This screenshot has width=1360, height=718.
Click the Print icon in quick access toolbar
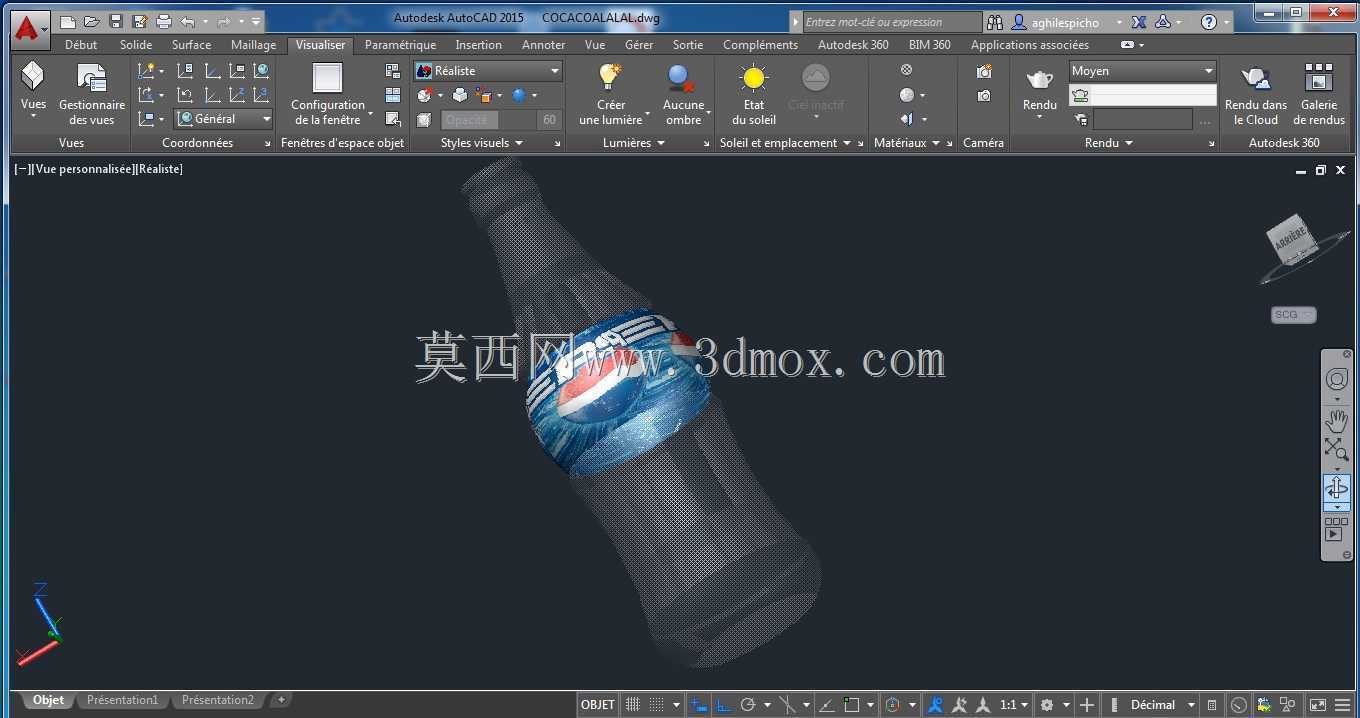coord(164,21)
